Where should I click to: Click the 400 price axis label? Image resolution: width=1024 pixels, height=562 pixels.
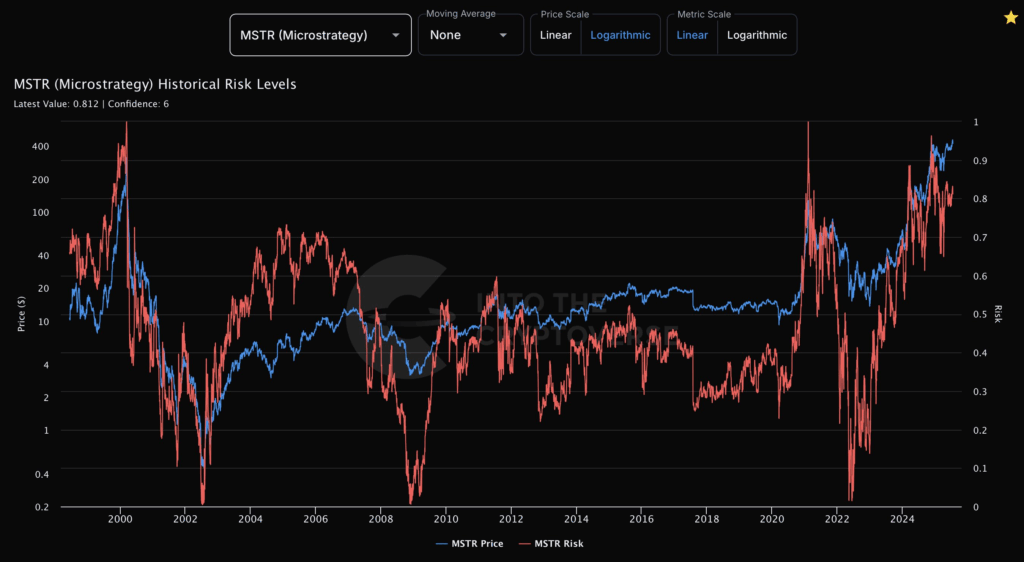(40, 146)
